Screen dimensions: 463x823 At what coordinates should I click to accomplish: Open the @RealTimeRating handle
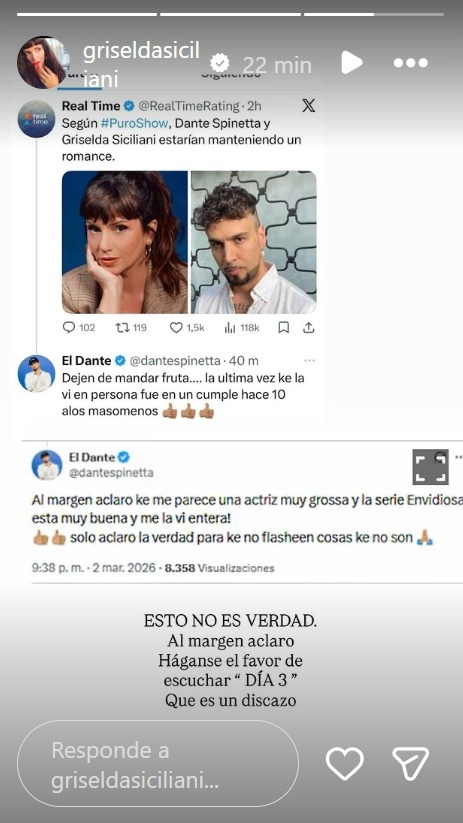189,106
